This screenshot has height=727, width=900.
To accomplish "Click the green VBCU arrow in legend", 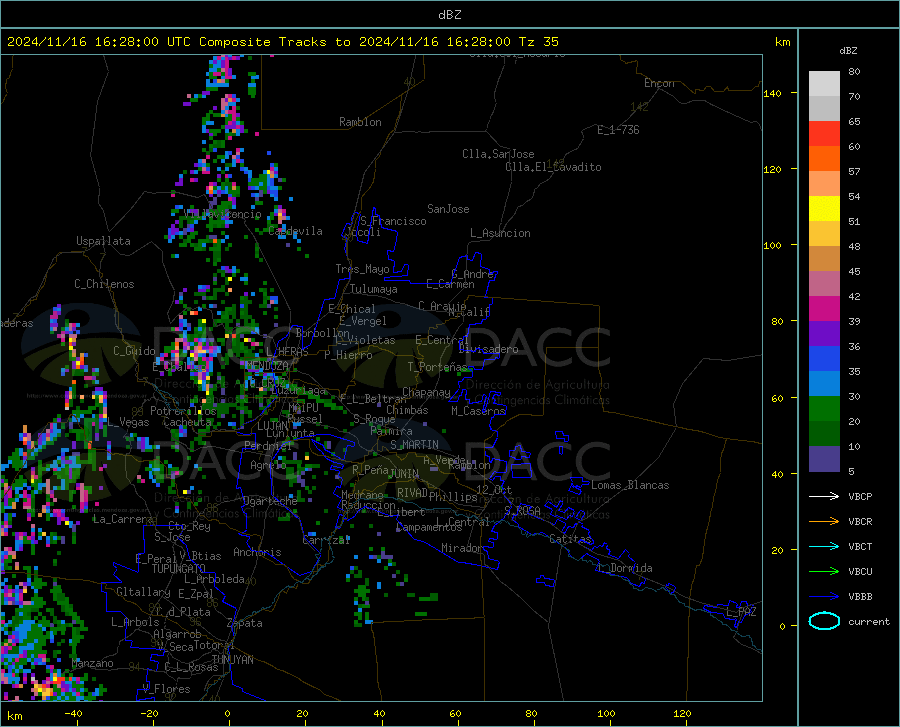I will pyautogui.click(x=824, y=571).
